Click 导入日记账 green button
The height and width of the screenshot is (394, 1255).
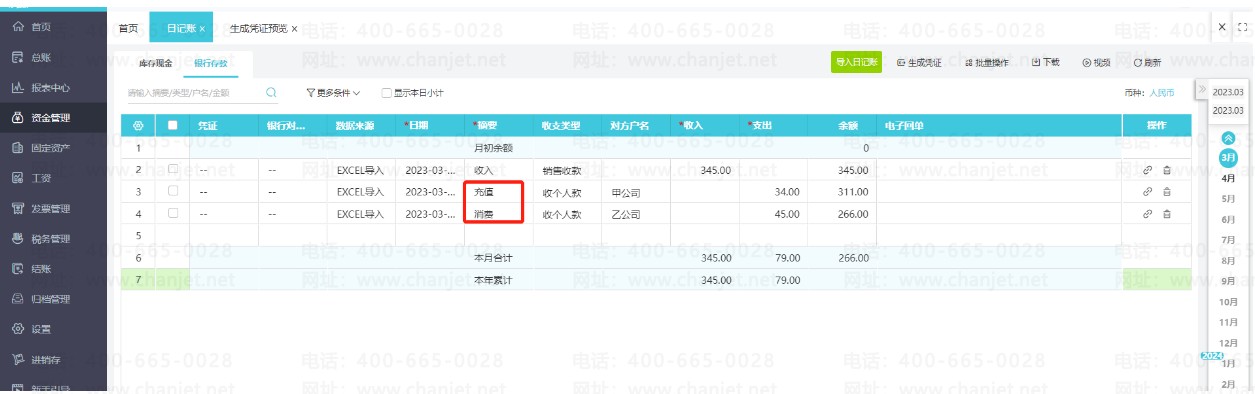click(856, 62)
